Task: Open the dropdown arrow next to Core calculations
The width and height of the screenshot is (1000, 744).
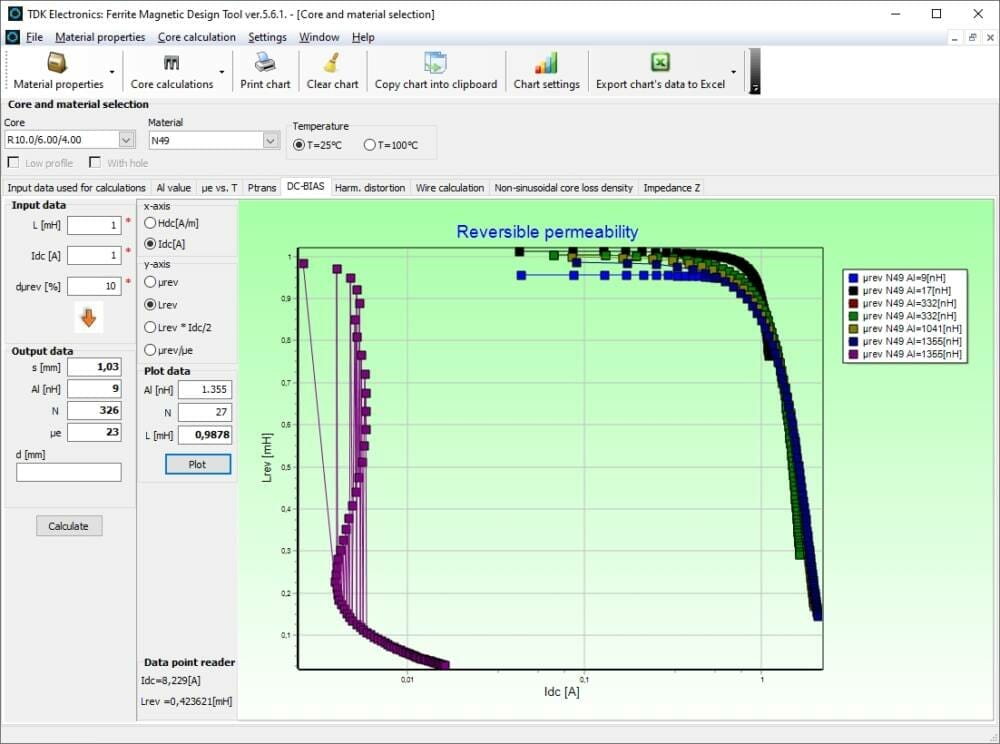Action: coord(222,71)
